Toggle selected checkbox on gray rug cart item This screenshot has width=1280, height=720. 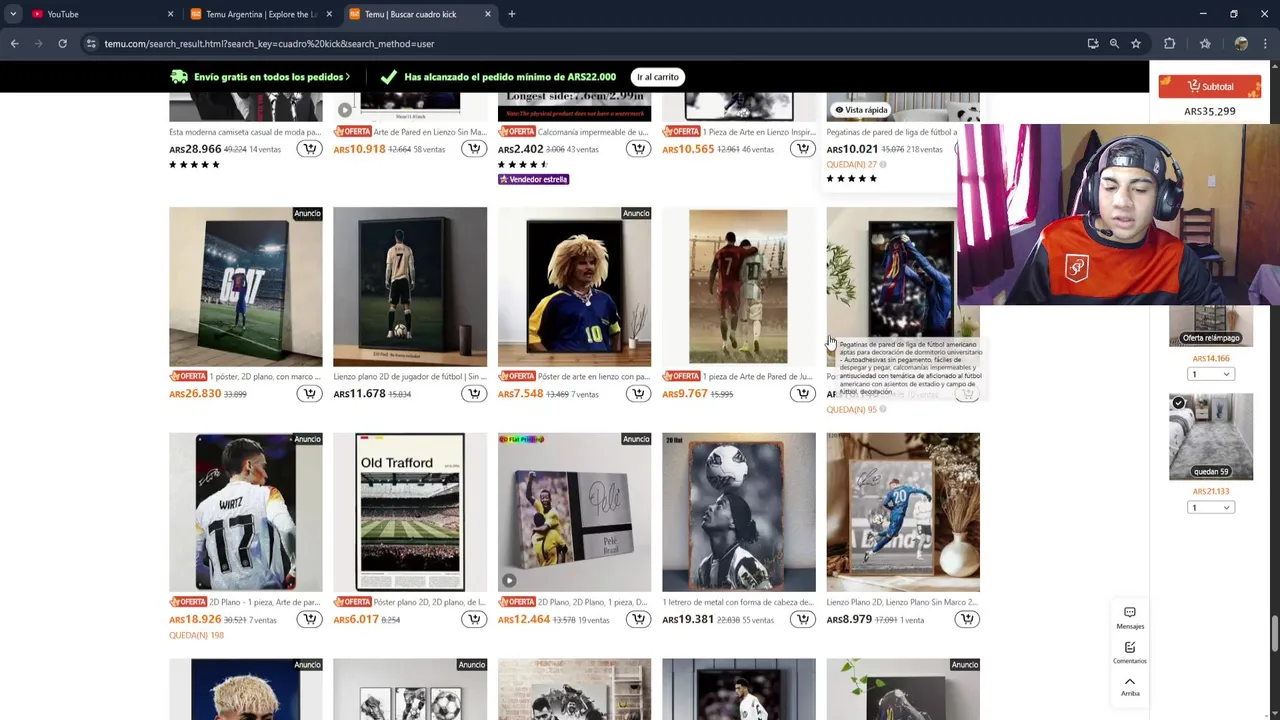pos(1179,403)
